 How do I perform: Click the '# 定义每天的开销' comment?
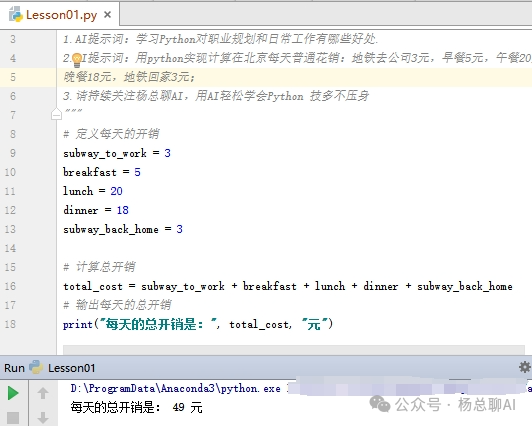point(111,134)
